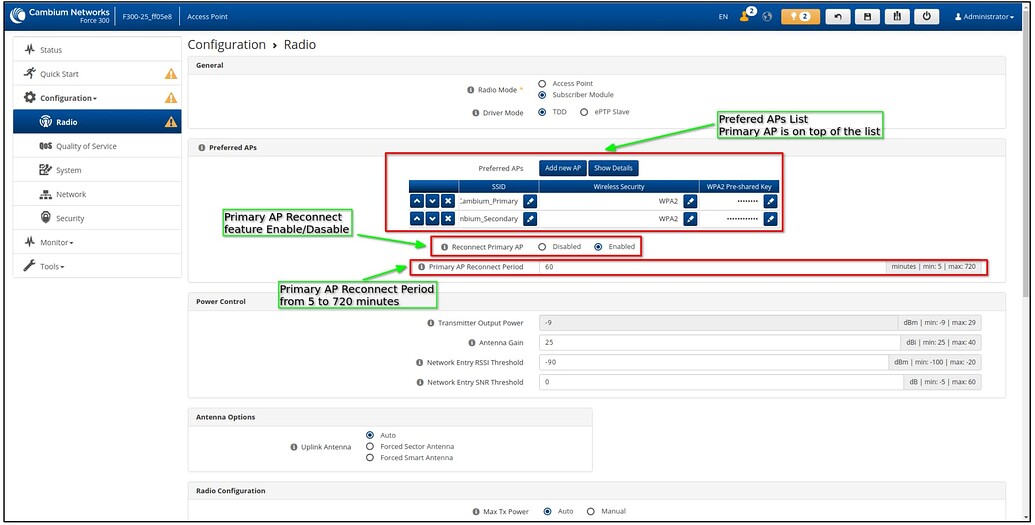Edit pre-shared key of Cambium_Primary row
The width and height of the screenshot is (1035, 525).
coord(770,201)
